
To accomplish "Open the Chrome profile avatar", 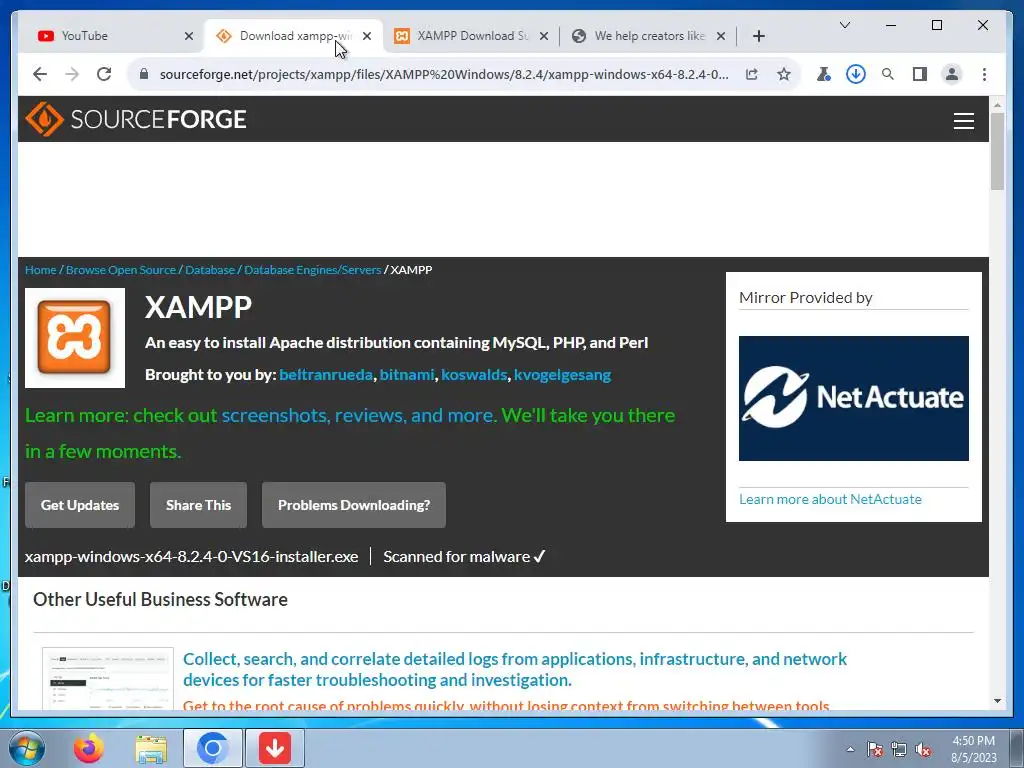I will [x=952, y=74].
